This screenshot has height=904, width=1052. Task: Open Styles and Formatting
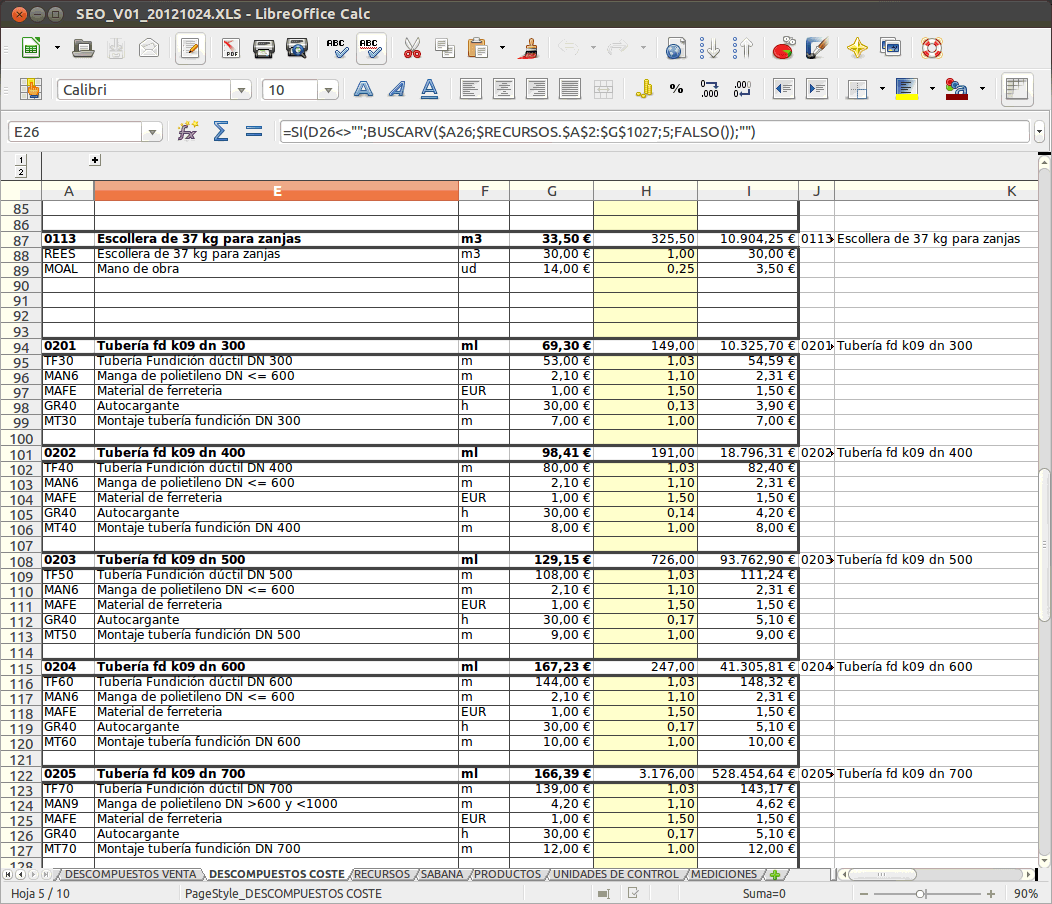[31, 89]
